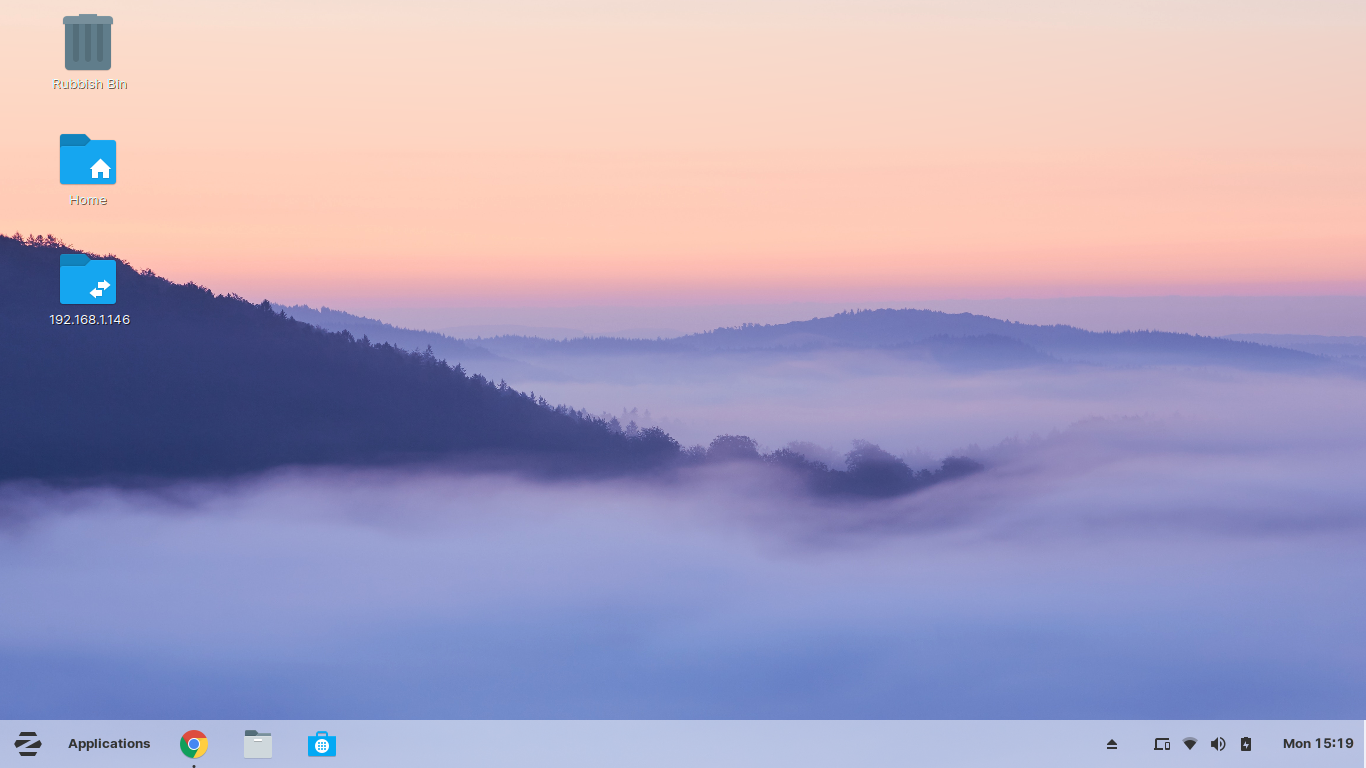Open the connected devices tray icon
1366x768 pixels.
point(1162,744)
